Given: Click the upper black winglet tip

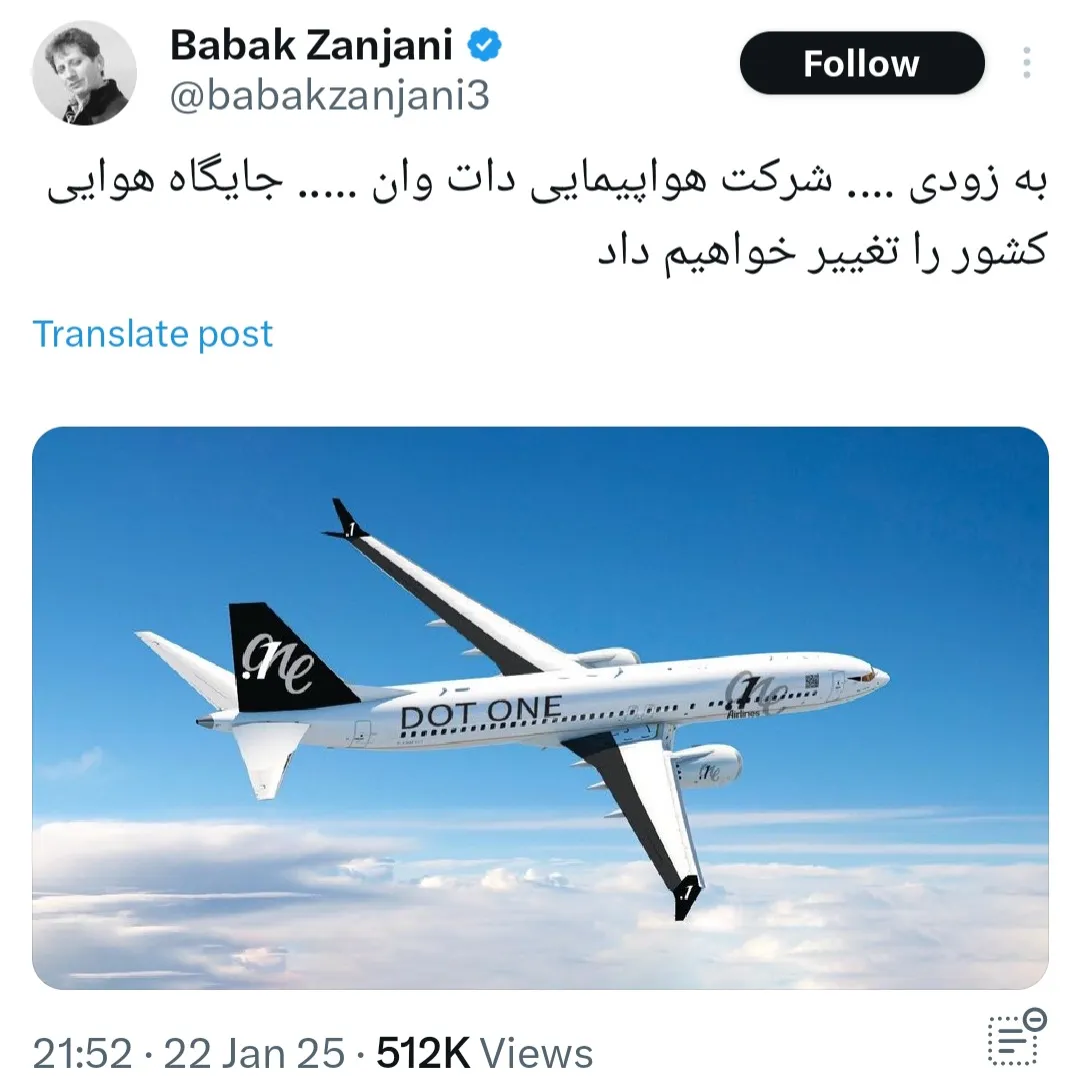Looking at the screenshot, I should [345, 519].
